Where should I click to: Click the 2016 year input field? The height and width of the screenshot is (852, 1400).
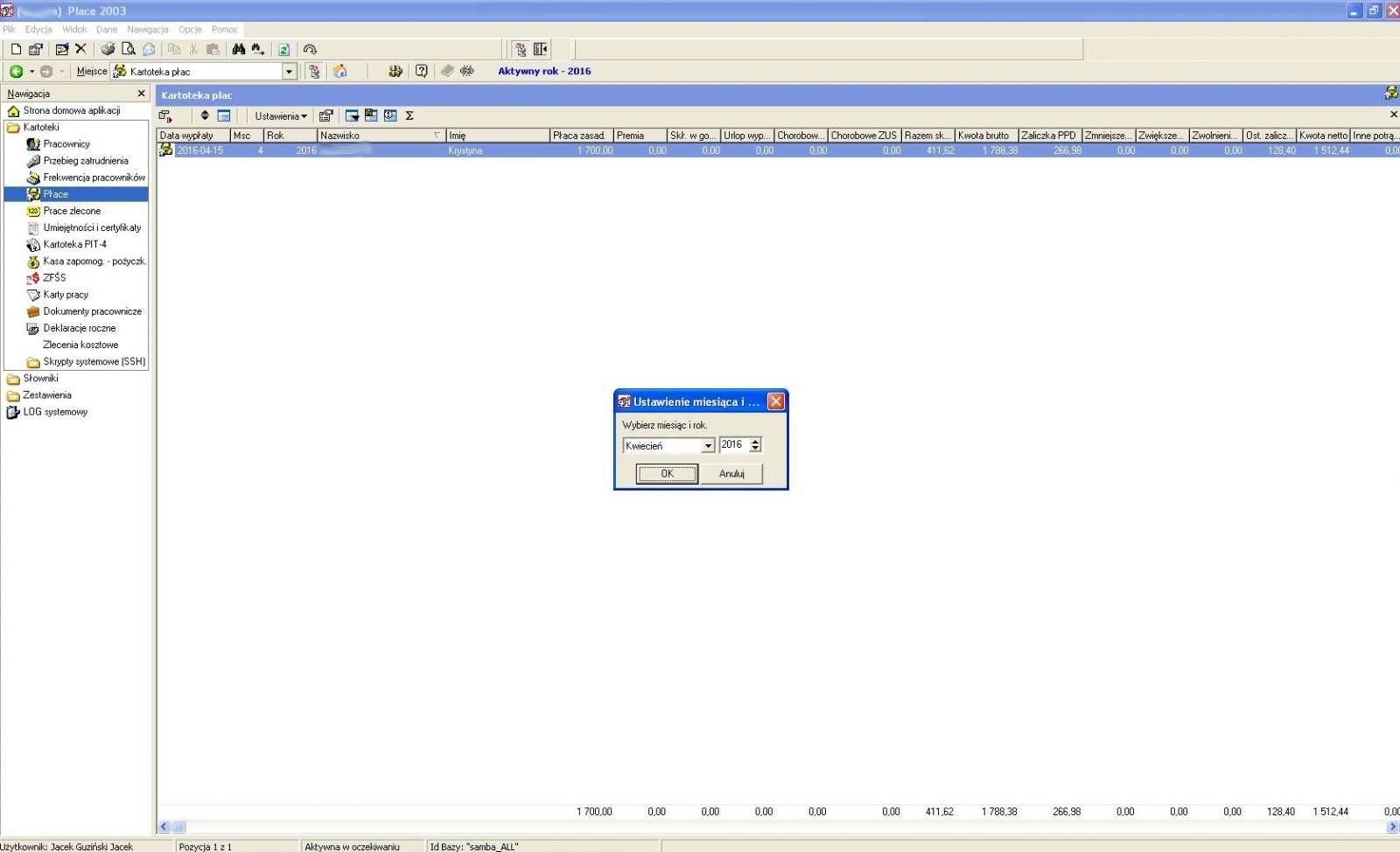pyautogui.click(x=733, y=445)
